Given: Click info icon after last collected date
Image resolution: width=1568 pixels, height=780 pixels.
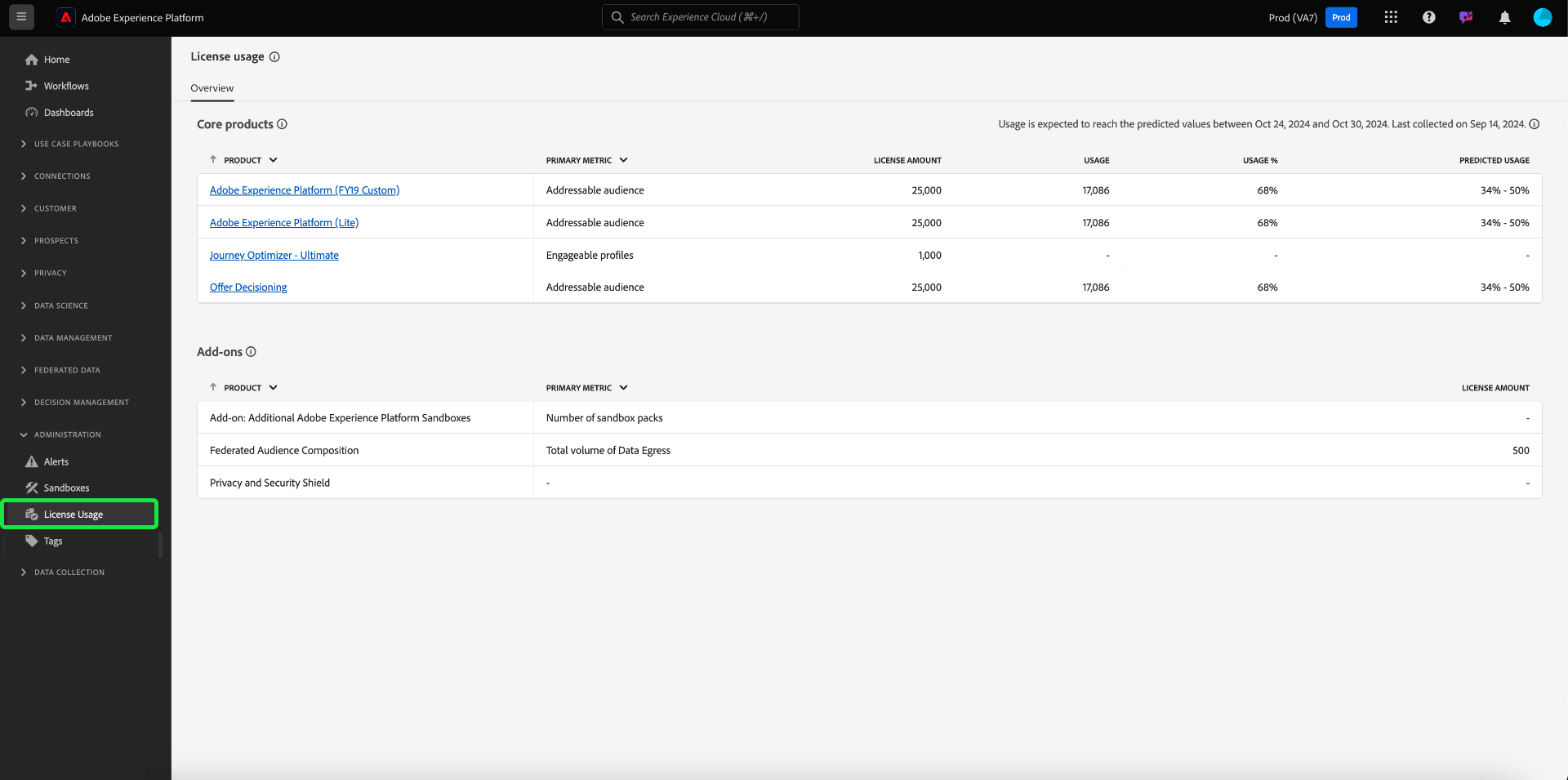Looking at the screenshot, I should point(1534,124).
